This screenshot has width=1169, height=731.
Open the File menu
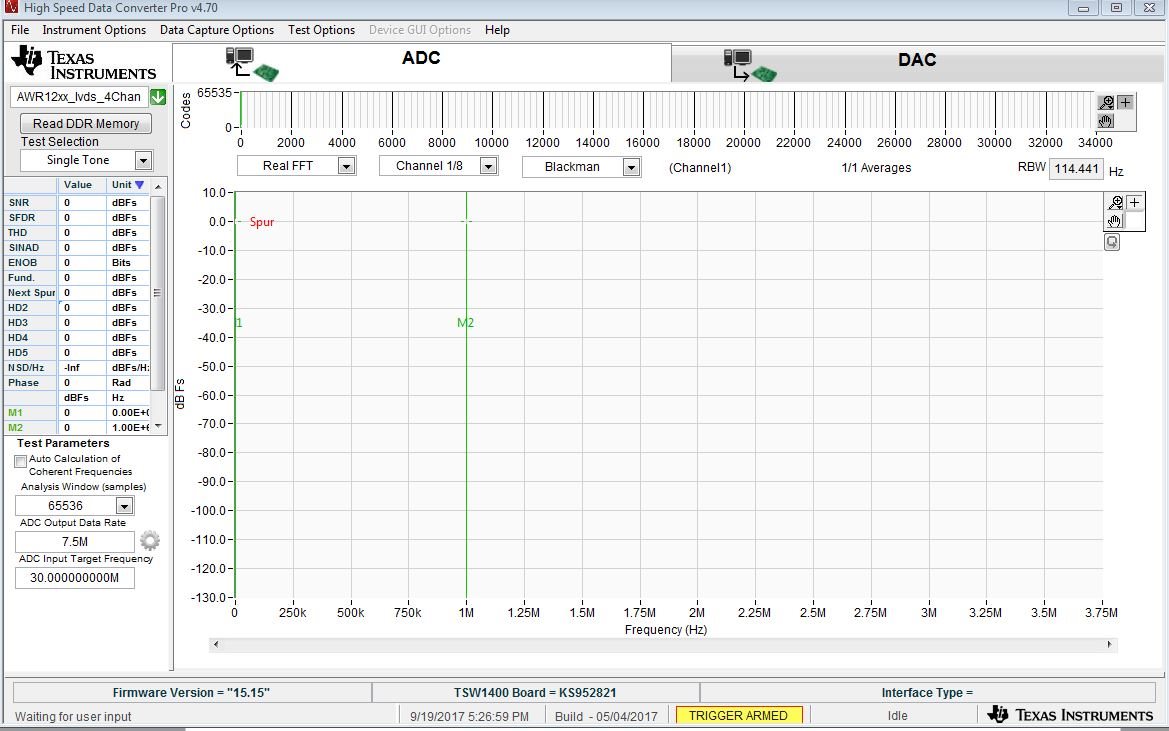[20, 30]
